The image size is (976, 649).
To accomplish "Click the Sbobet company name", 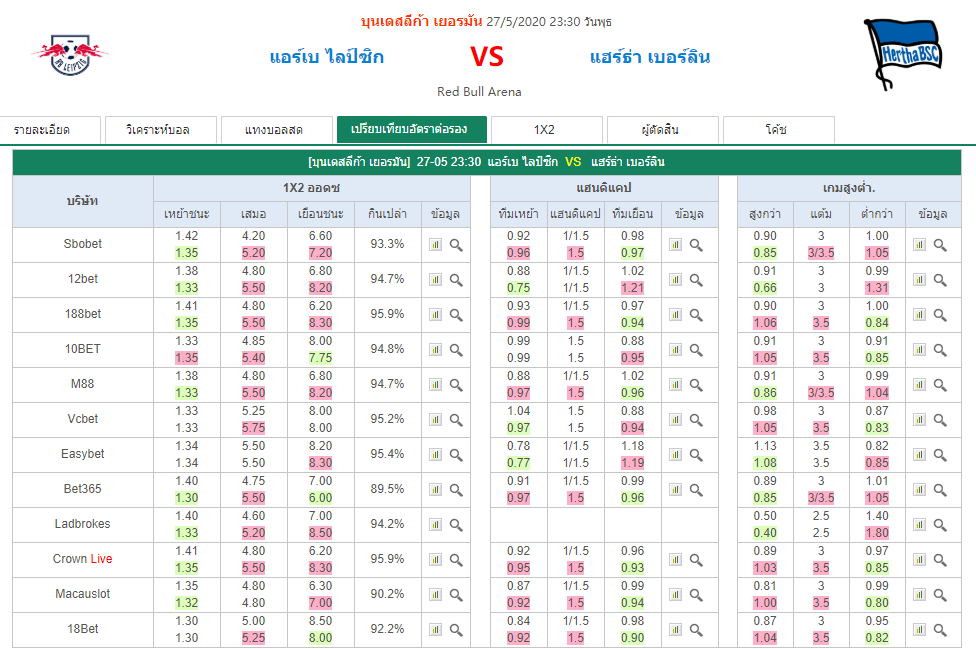I will point(83,244).
